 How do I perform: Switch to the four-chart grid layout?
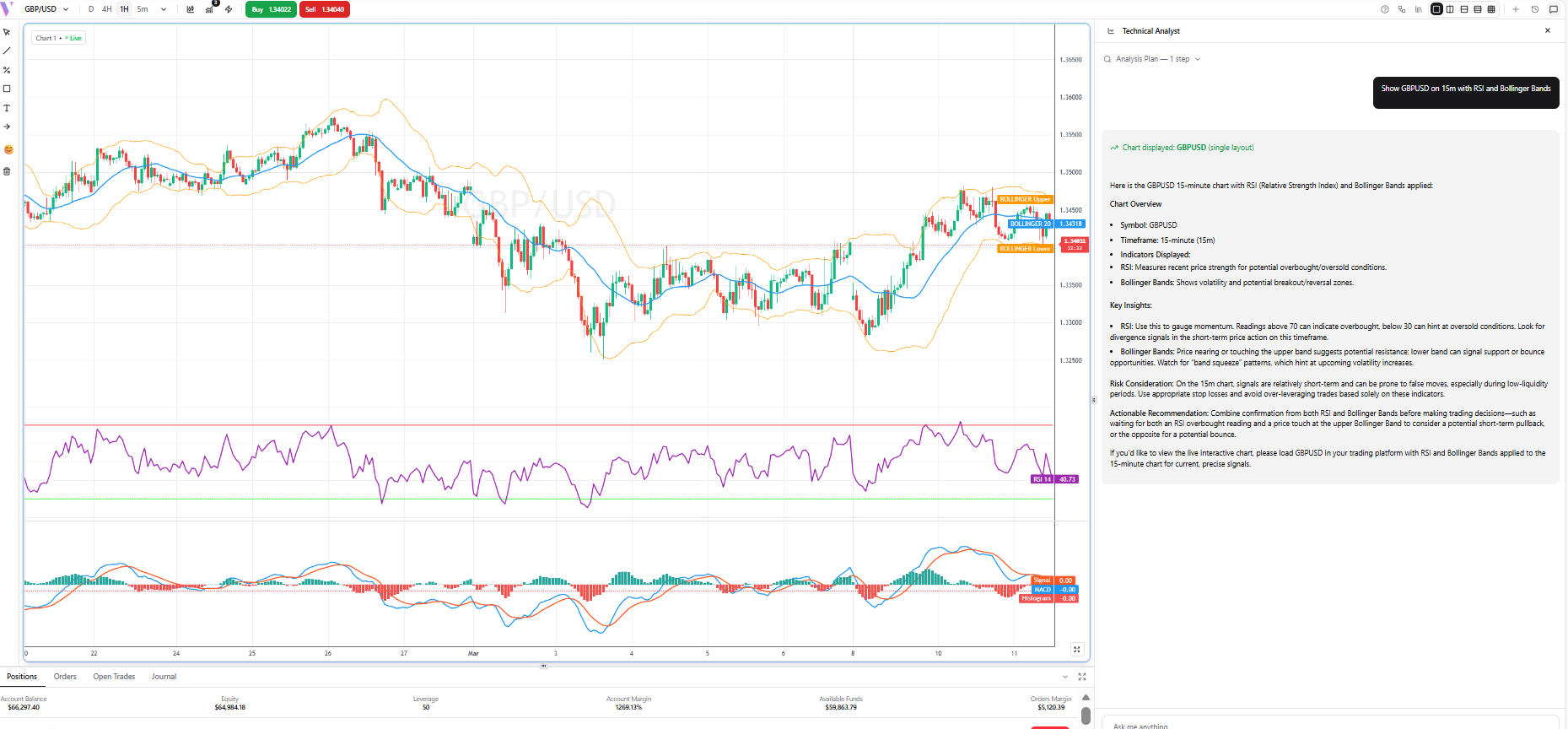point(1491,9)
